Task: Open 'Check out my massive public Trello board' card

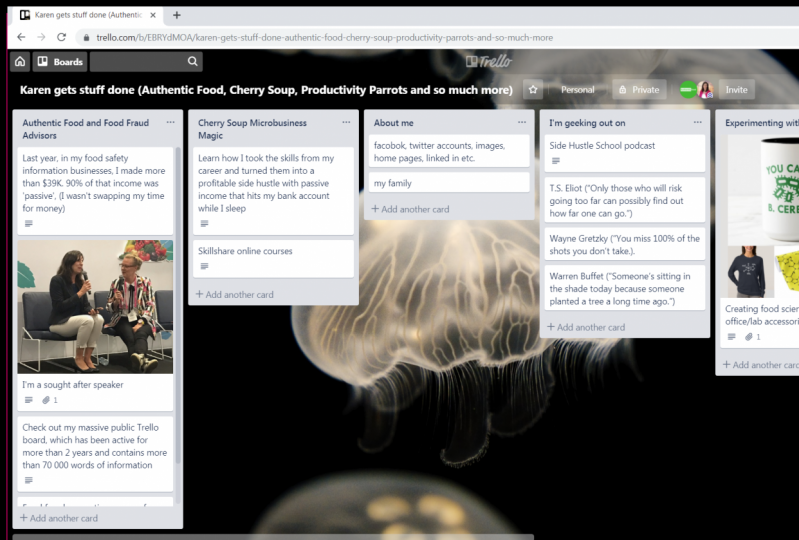Action: (95, 453)
